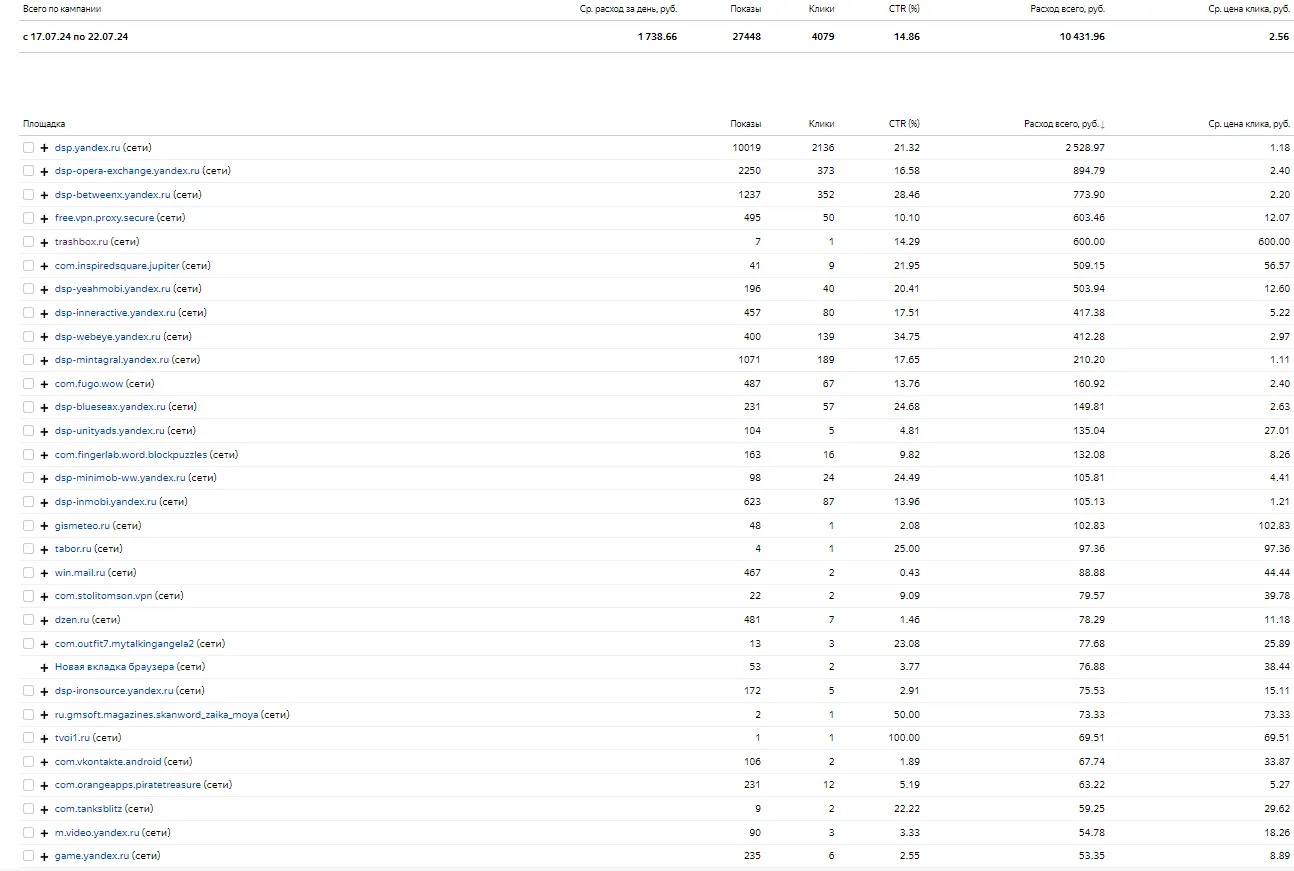Image resolution: width=1294 pixels, height=871 pixels.
Task: Sort the table by Показы column
Action: pyautogui.click(x=745, y=124)
